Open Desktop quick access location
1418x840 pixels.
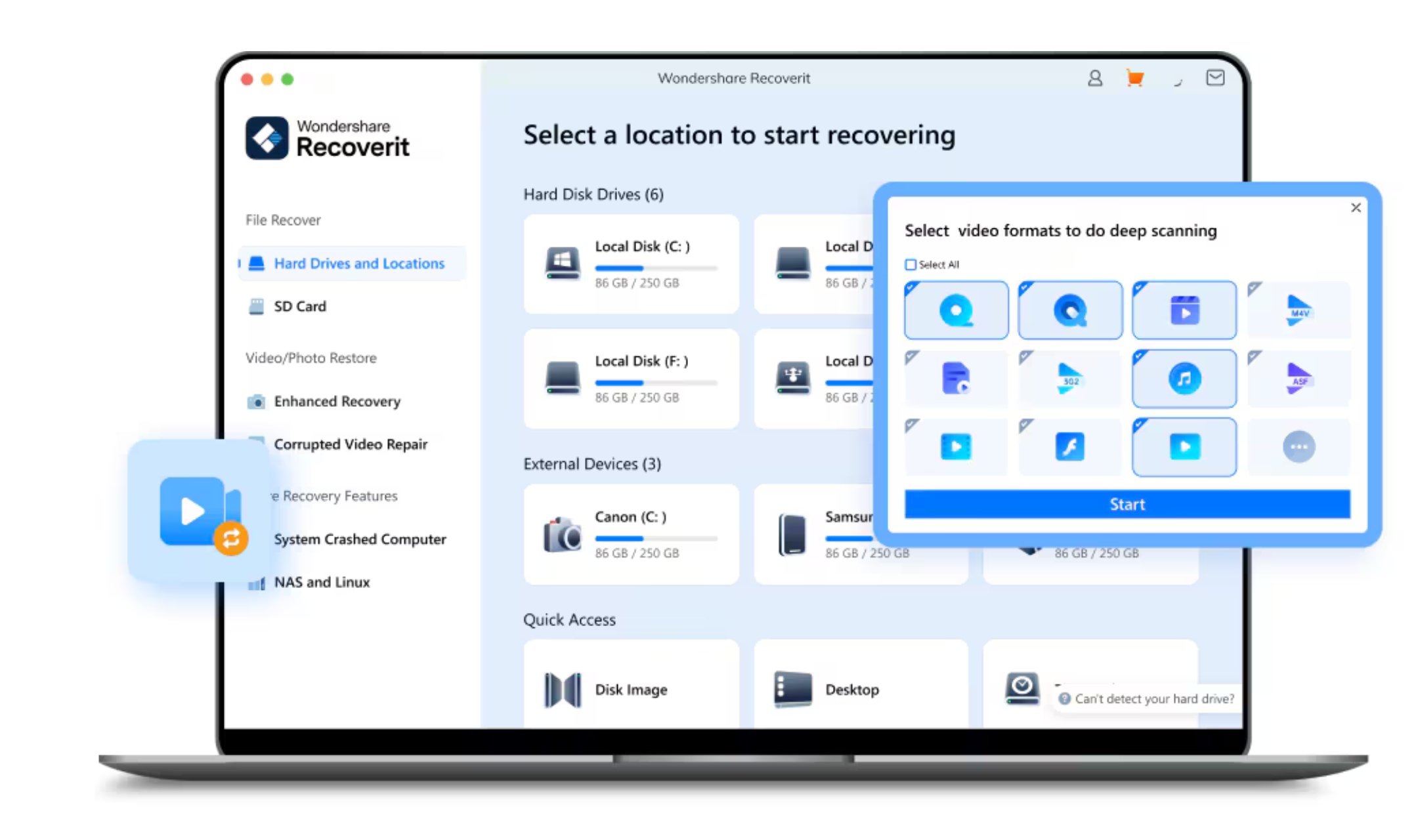pos(861,684)
